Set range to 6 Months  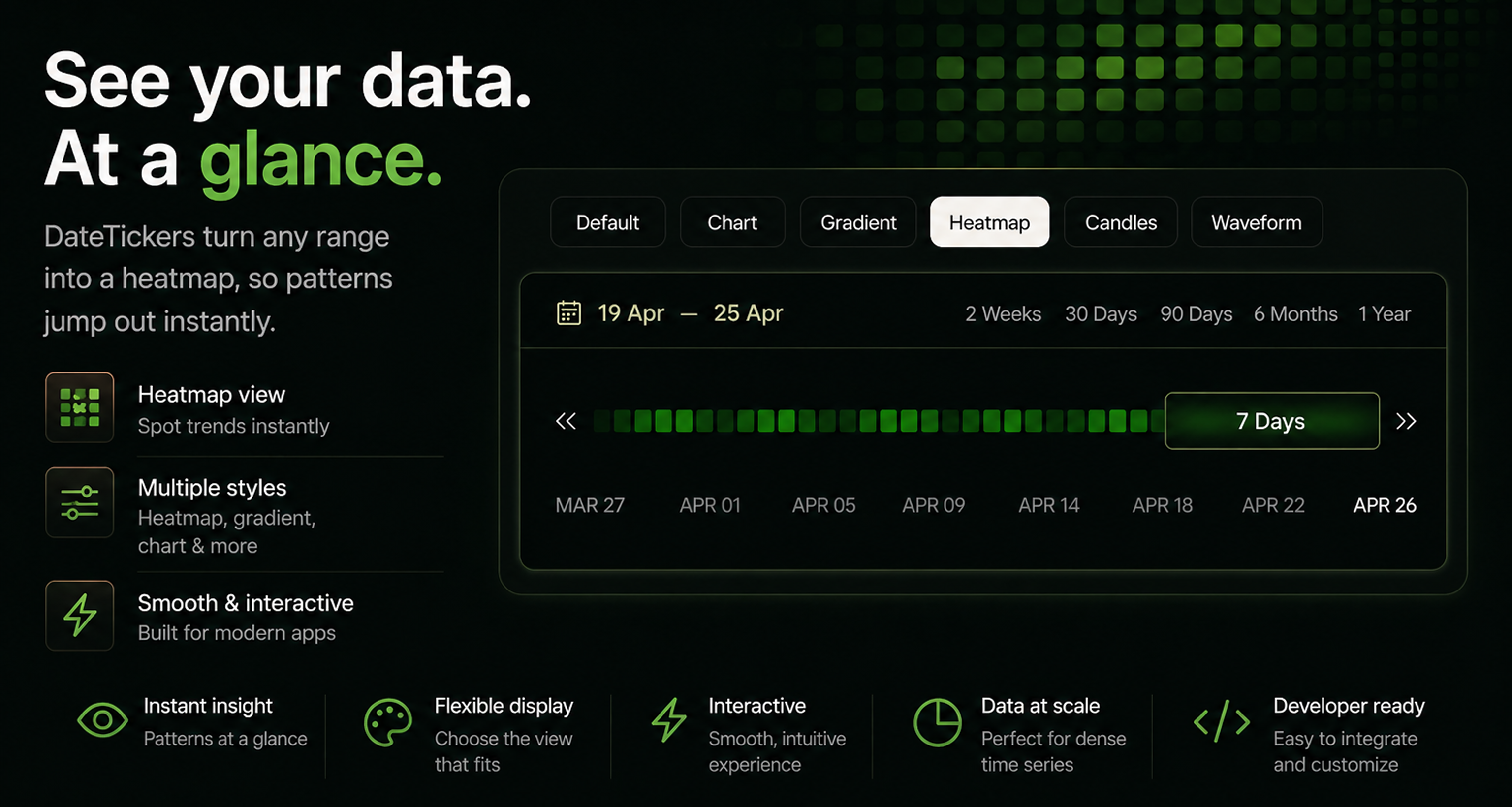[x=1295, y=314]
